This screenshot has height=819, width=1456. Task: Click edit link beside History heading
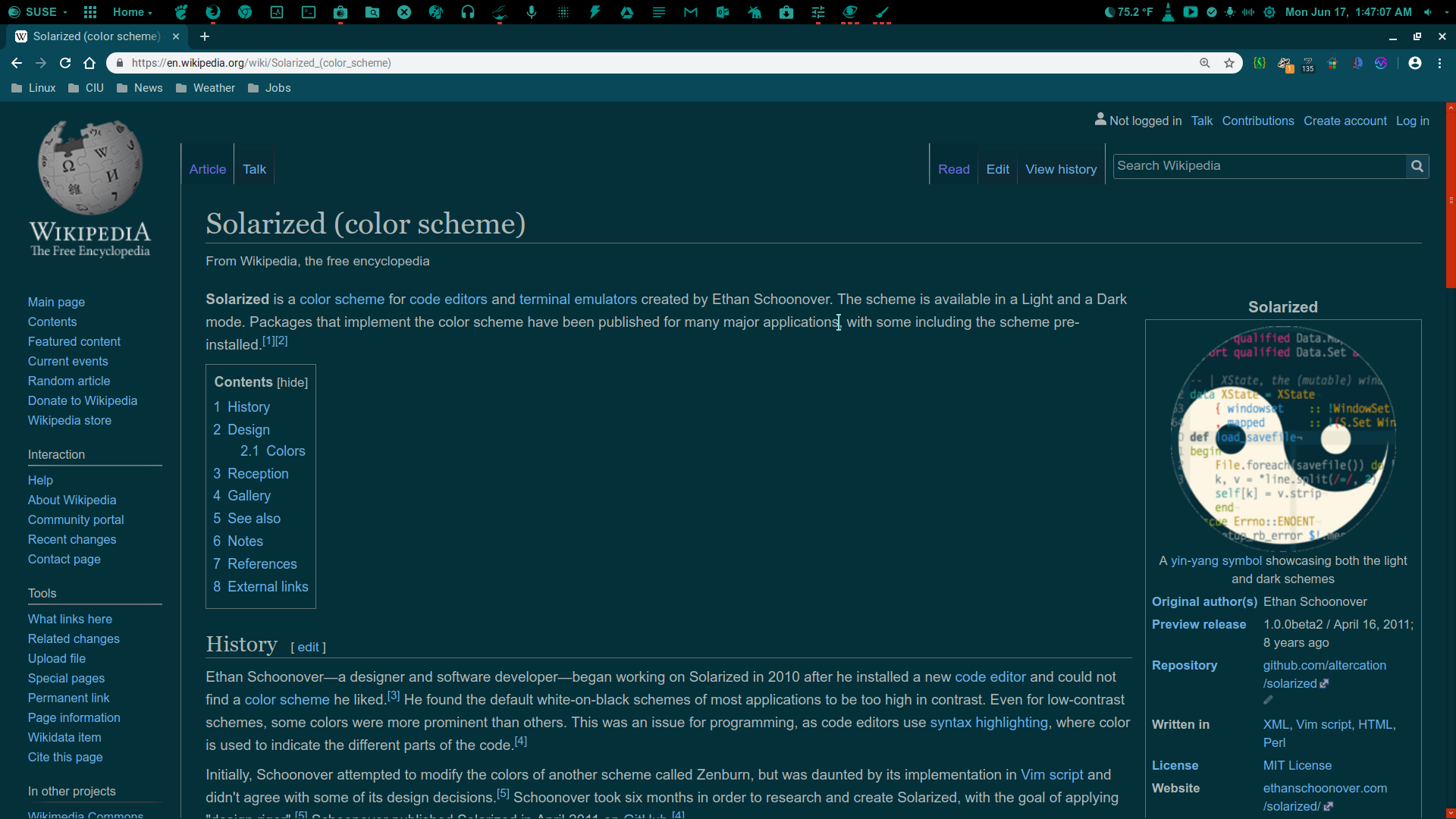pos(308,647)
